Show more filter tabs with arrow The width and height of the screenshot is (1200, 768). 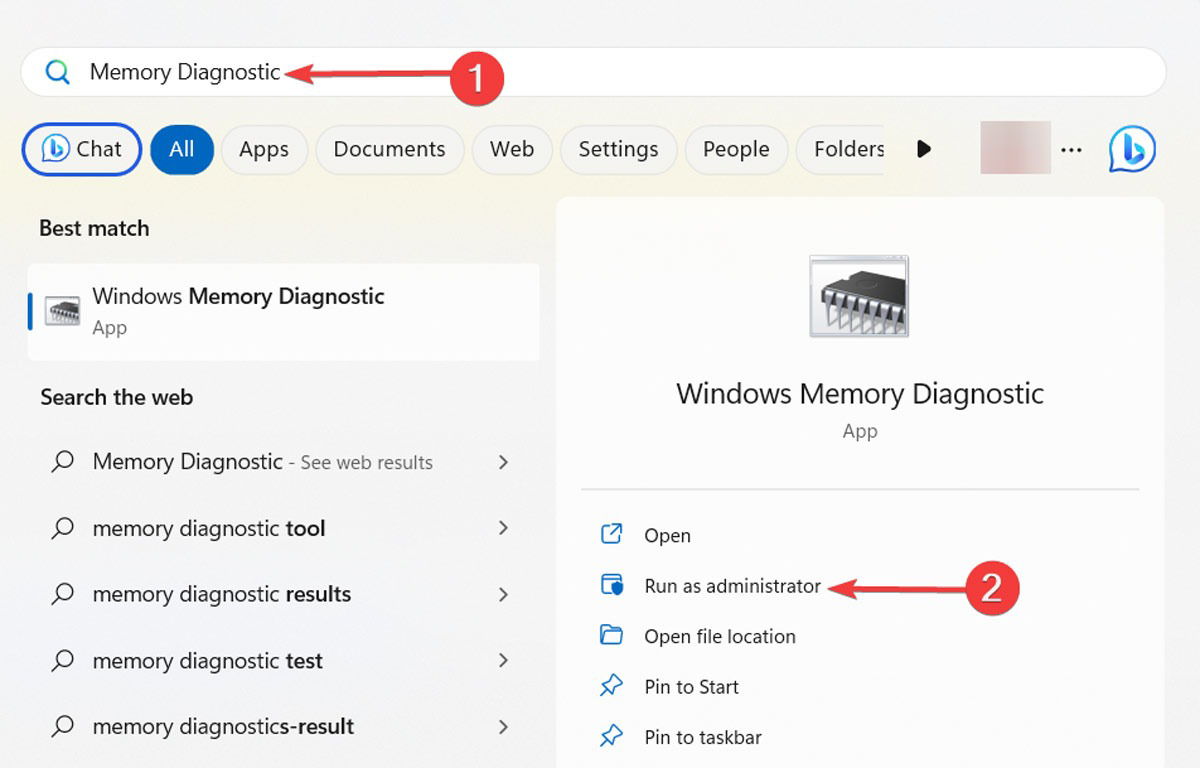coord(924,150)
